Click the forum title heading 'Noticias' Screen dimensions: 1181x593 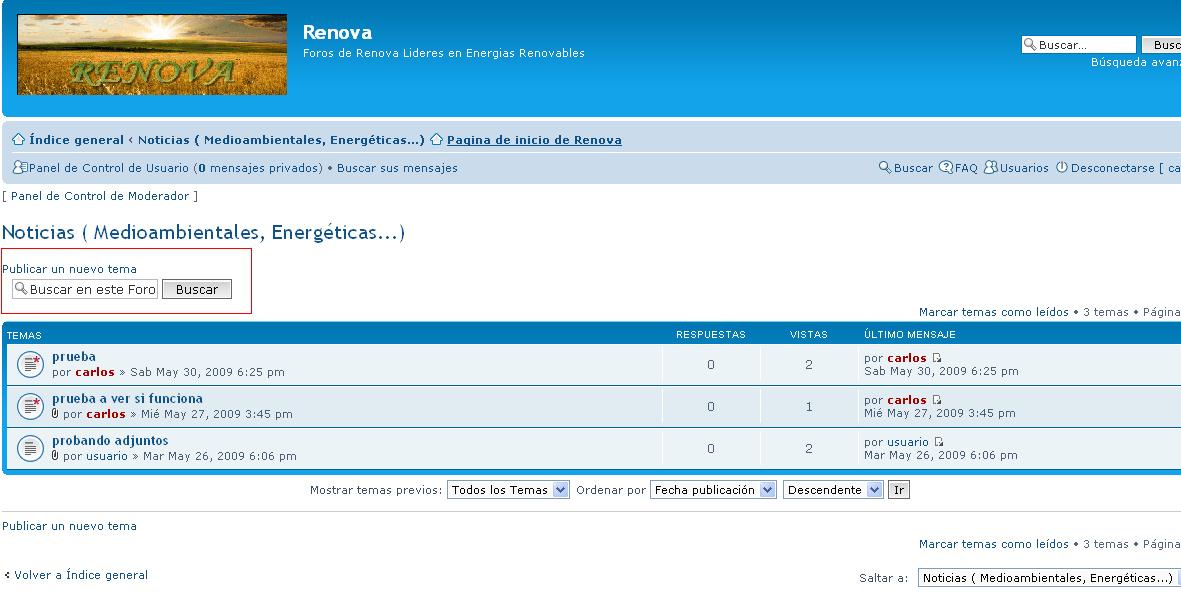point(203,232)
